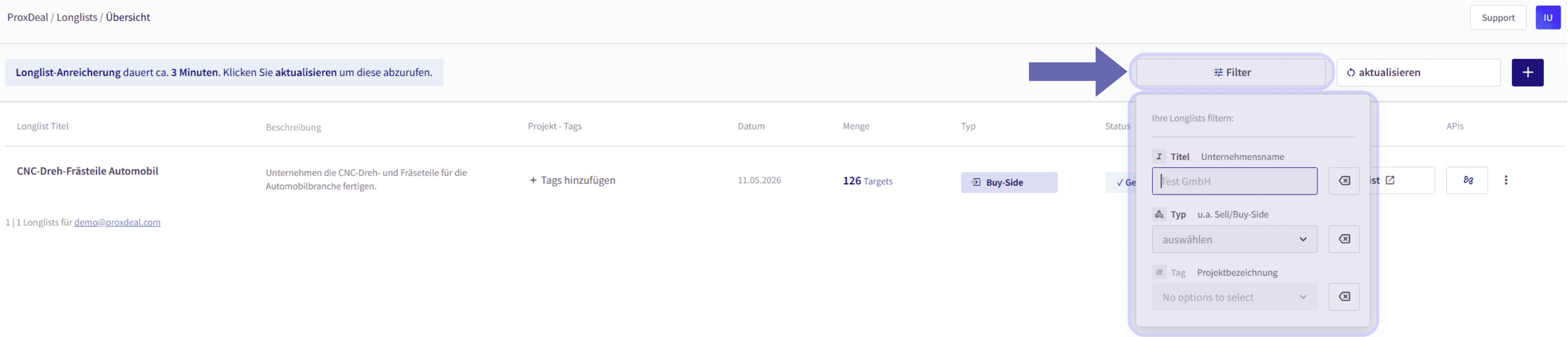Click the external link icon in the row
This screenshot has height=337, width=1568.
tap(1390, 181)
